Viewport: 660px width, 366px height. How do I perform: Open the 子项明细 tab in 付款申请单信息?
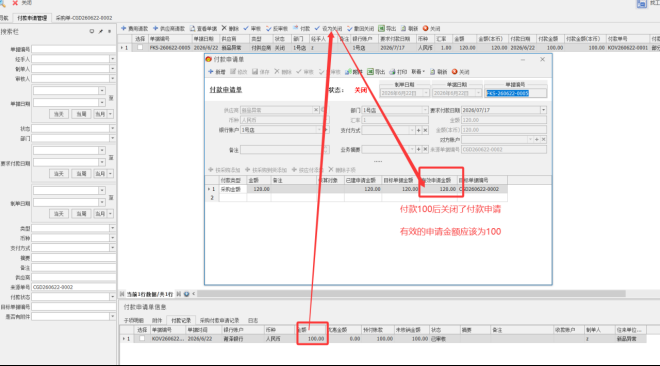(134, 321)
